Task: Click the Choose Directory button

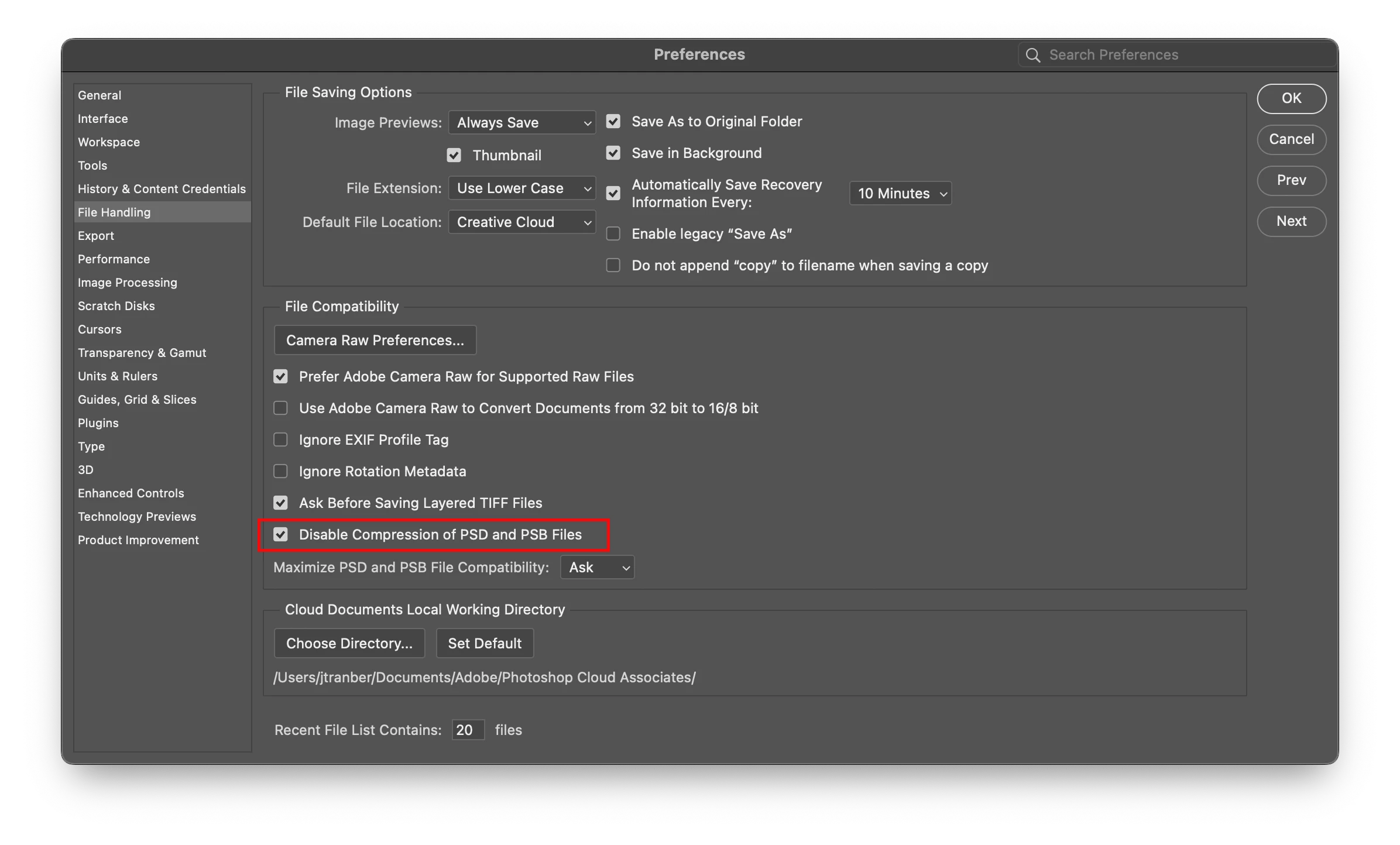Action: [x=349, y=643]
